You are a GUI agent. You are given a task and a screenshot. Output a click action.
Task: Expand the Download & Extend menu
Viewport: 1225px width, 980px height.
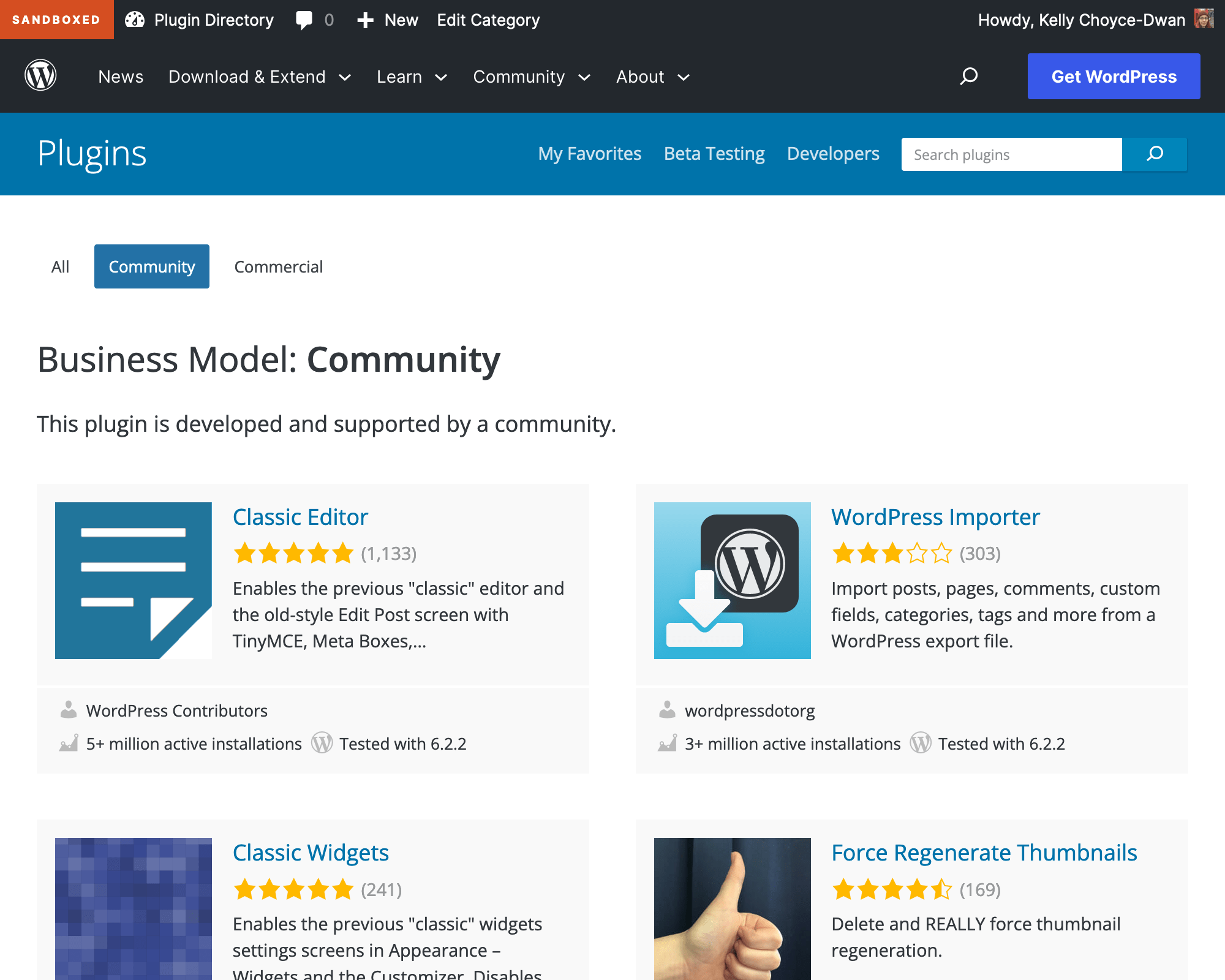(260, 77)
